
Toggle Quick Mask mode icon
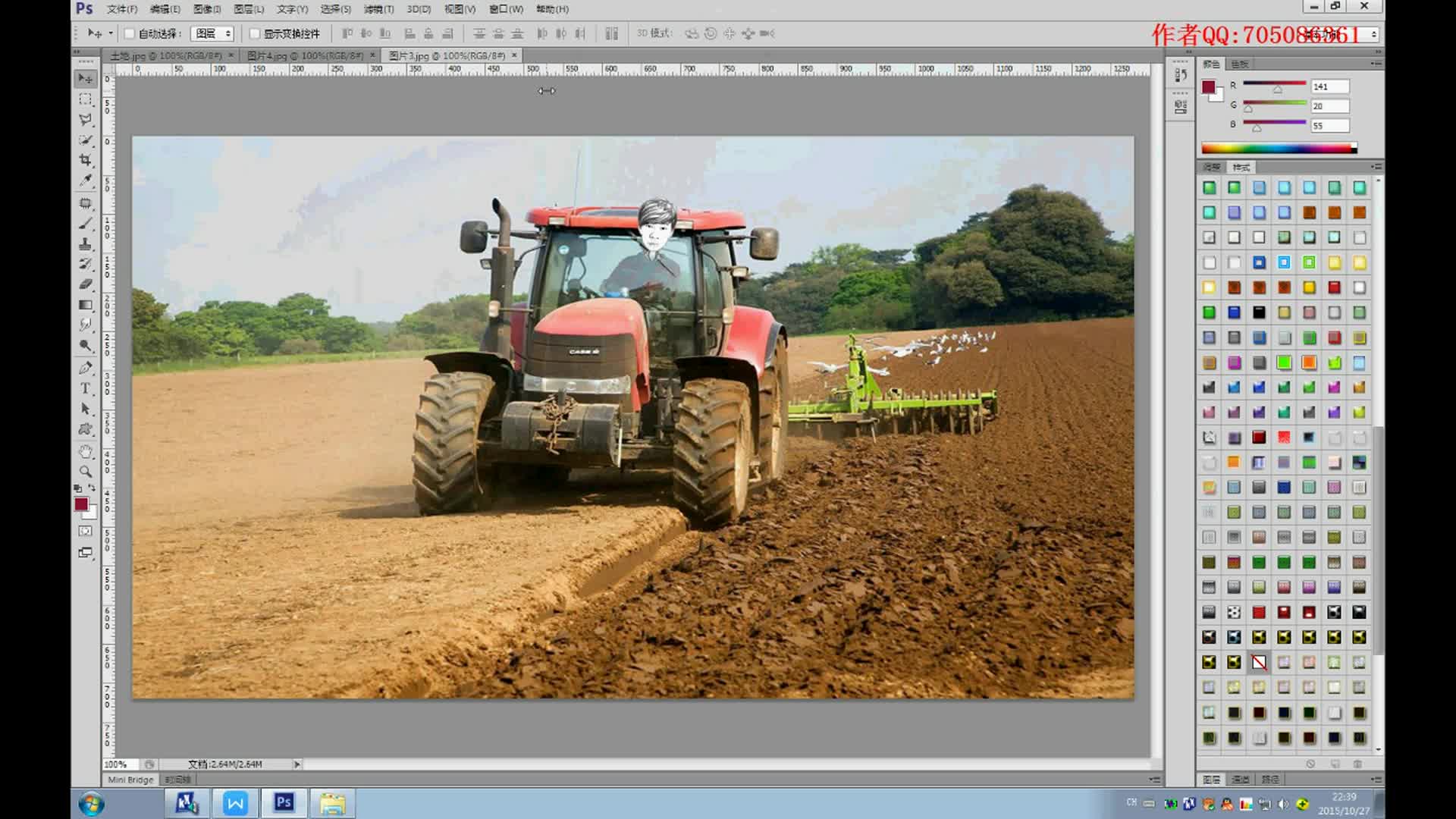click(x=85, y=532)
